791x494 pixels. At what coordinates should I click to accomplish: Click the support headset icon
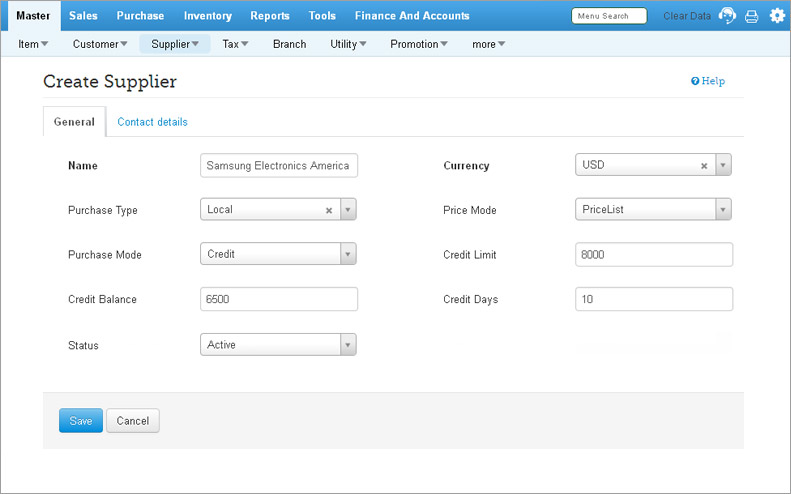tap(727, 16)
